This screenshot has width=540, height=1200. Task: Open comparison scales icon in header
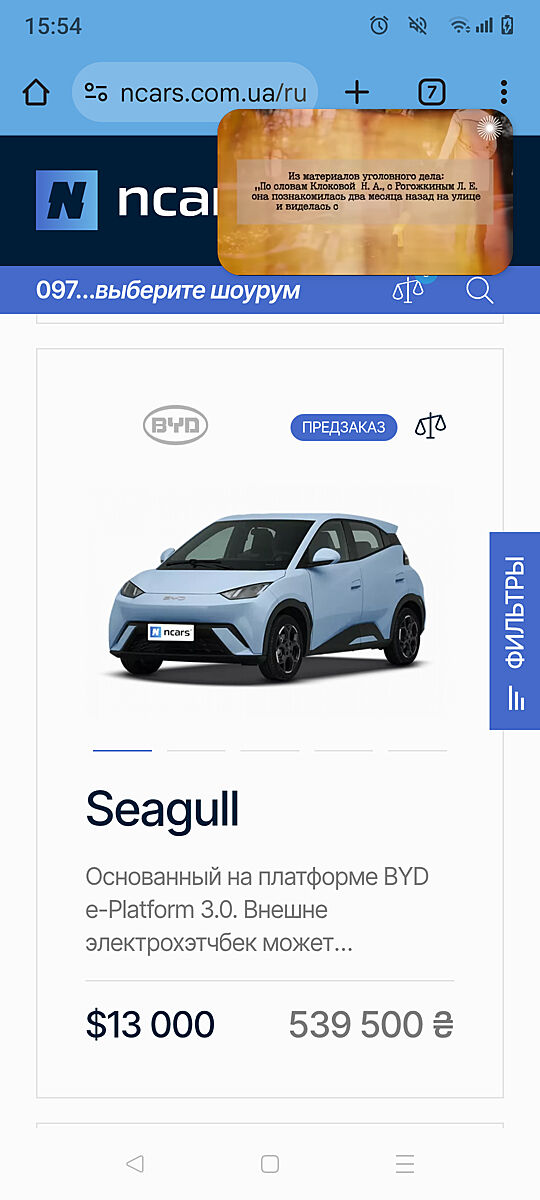coord(408,291)
